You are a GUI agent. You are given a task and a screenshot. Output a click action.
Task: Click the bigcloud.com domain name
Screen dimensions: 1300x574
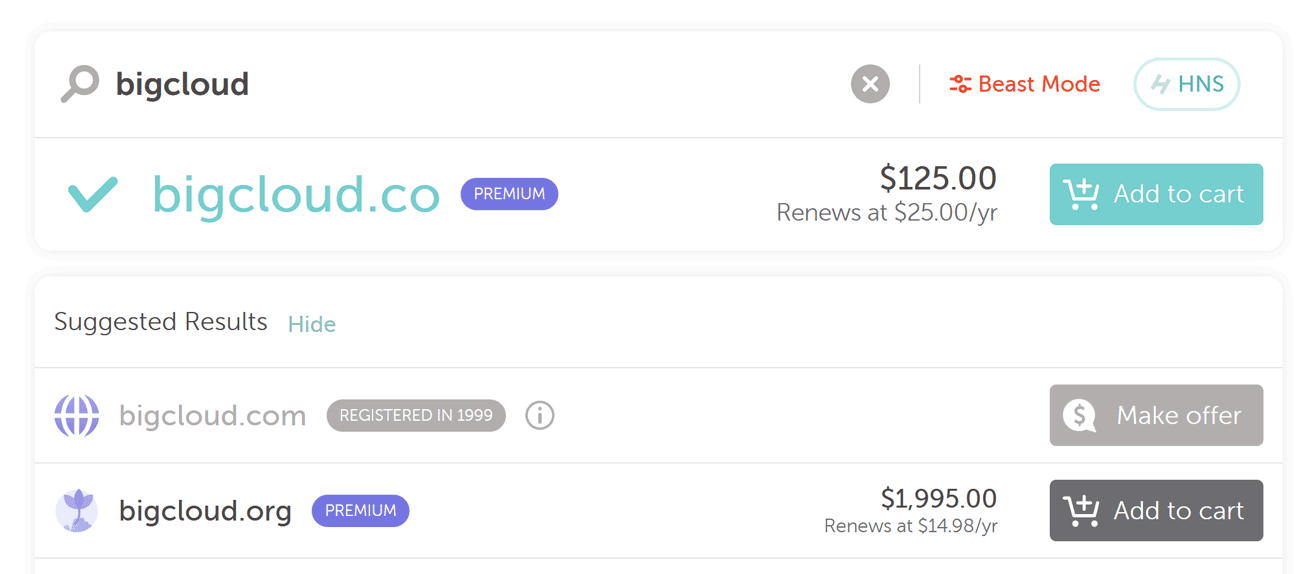[x=212, y=416]
